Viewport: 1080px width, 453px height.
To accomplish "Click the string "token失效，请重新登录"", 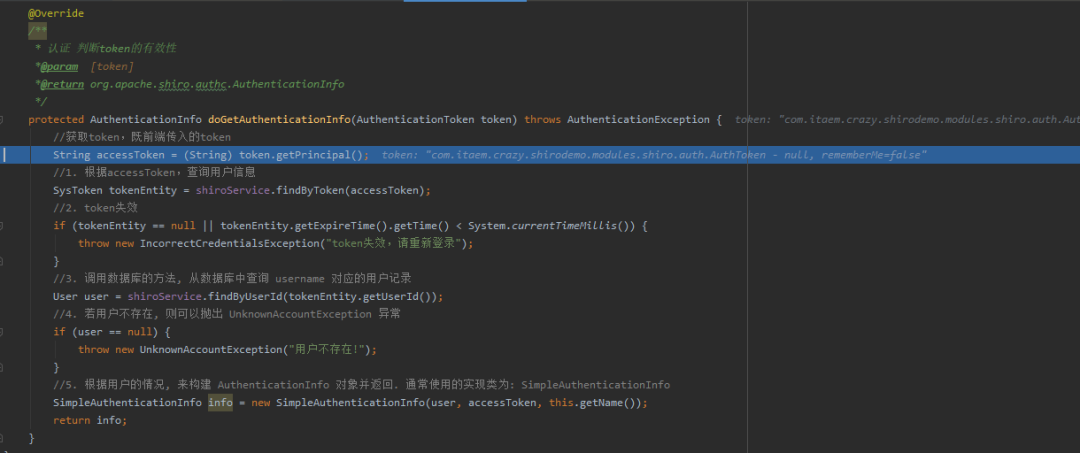I will pyautogui.click(x=394, y=244).
